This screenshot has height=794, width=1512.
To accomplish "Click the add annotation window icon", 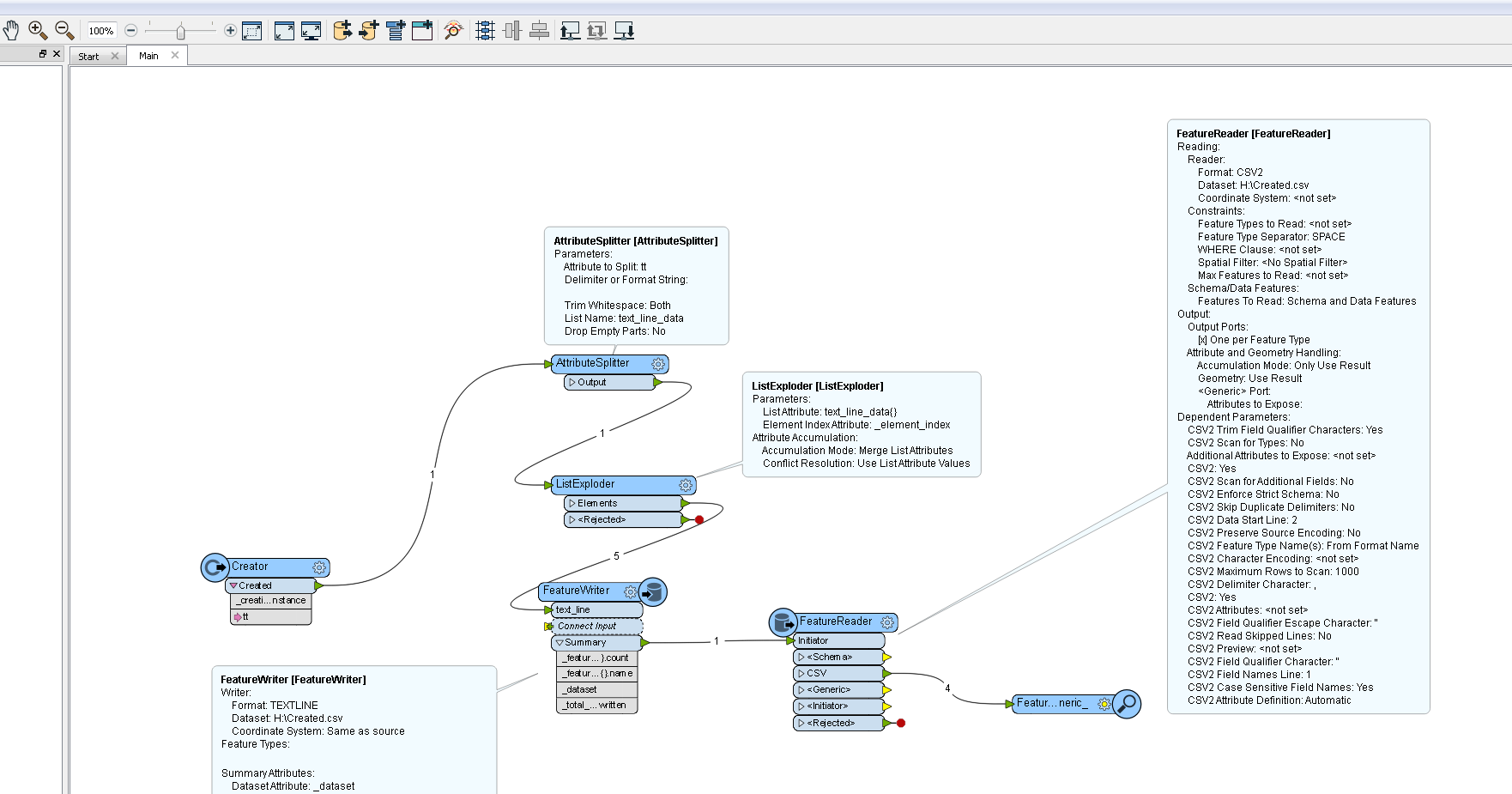I will pos(422,31).
